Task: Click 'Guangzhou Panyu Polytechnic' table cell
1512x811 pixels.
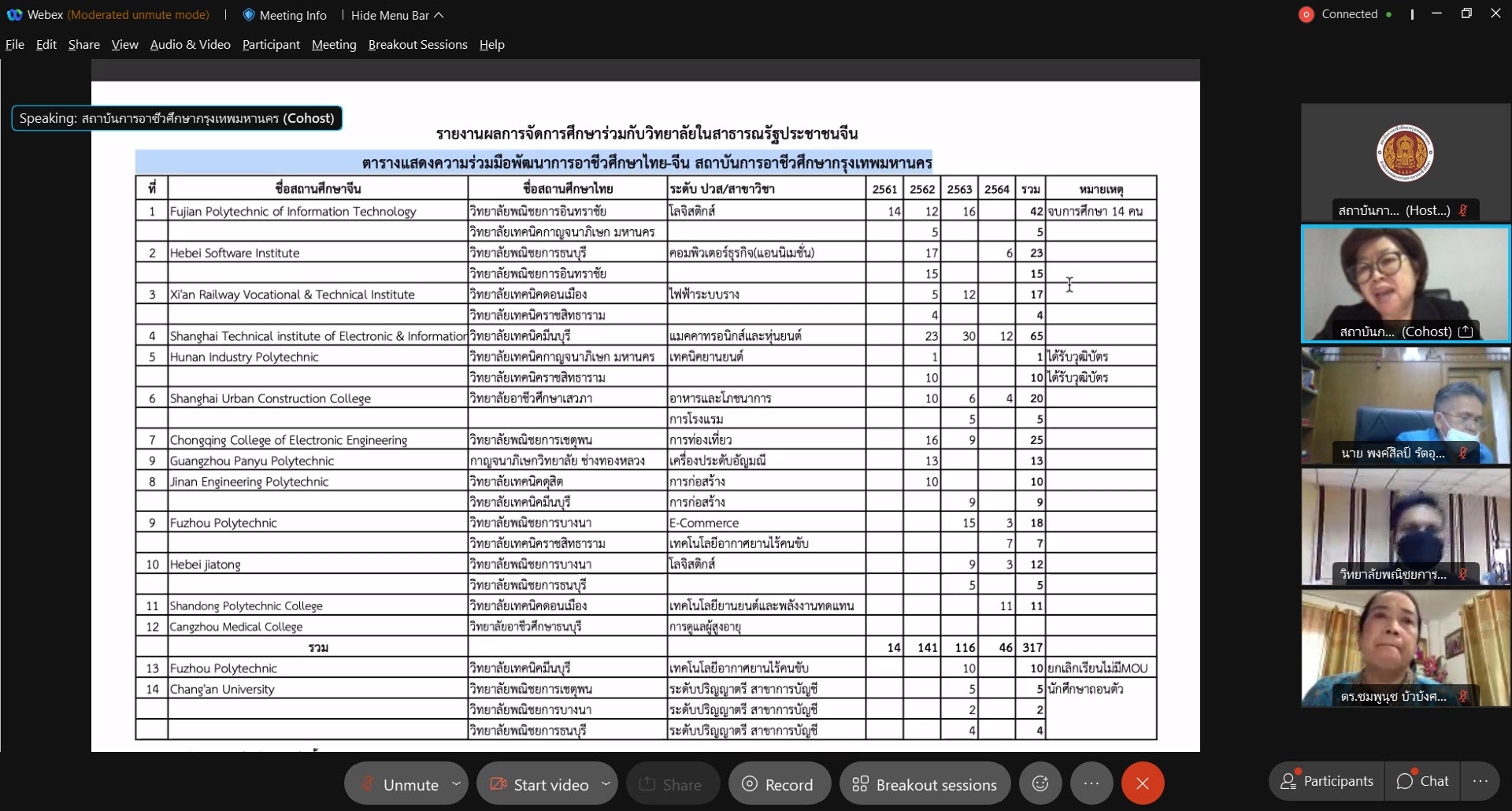Action: point(318,461)
